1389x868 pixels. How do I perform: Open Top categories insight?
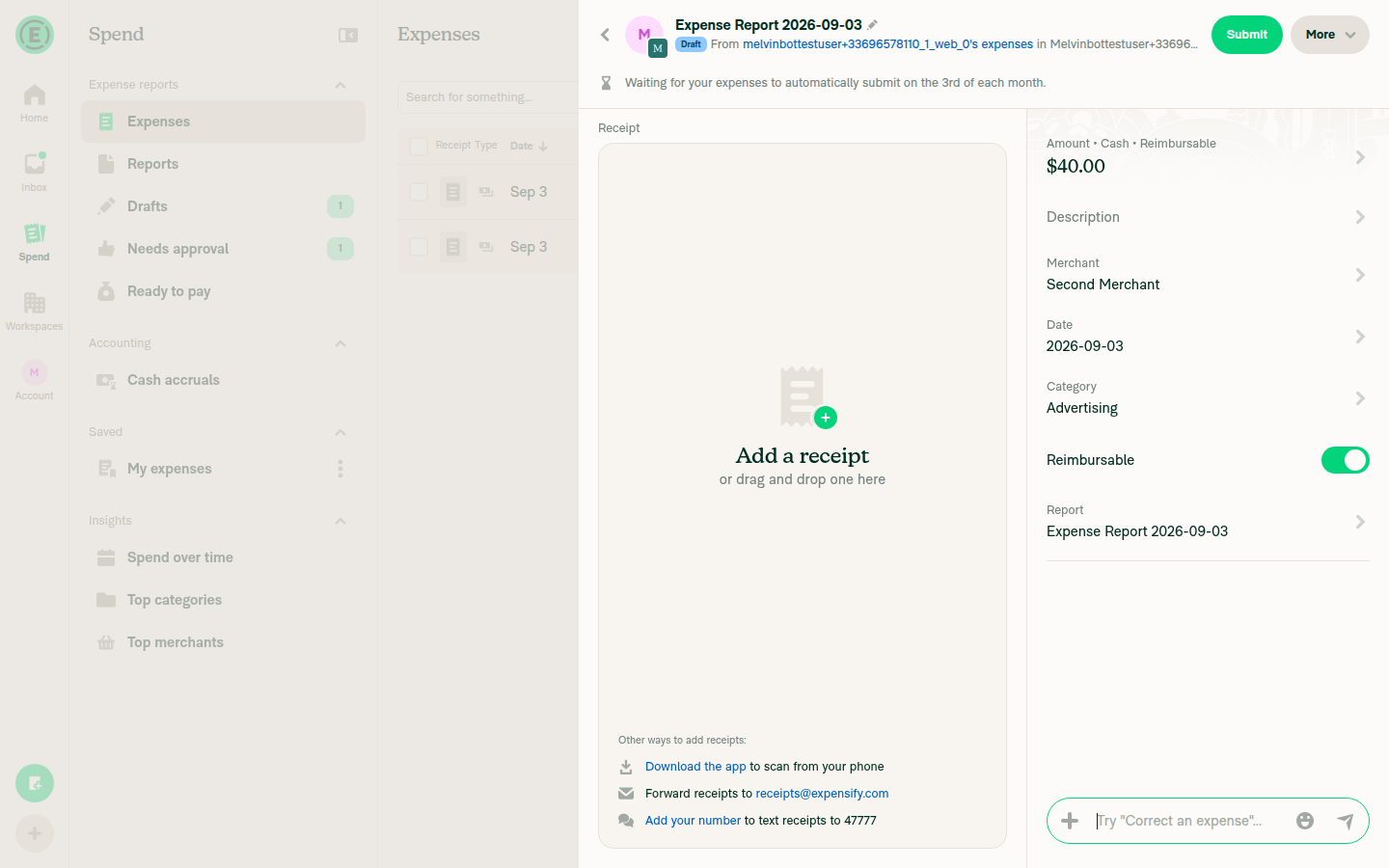[223, 600]
